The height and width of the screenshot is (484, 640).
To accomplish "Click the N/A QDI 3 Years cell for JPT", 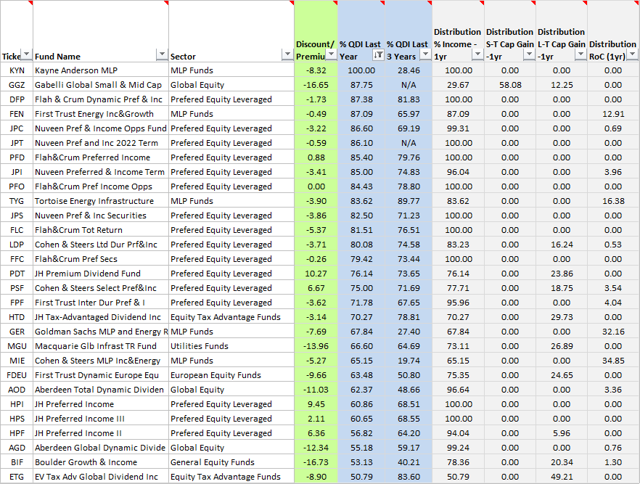I will [x=409, y=143].
